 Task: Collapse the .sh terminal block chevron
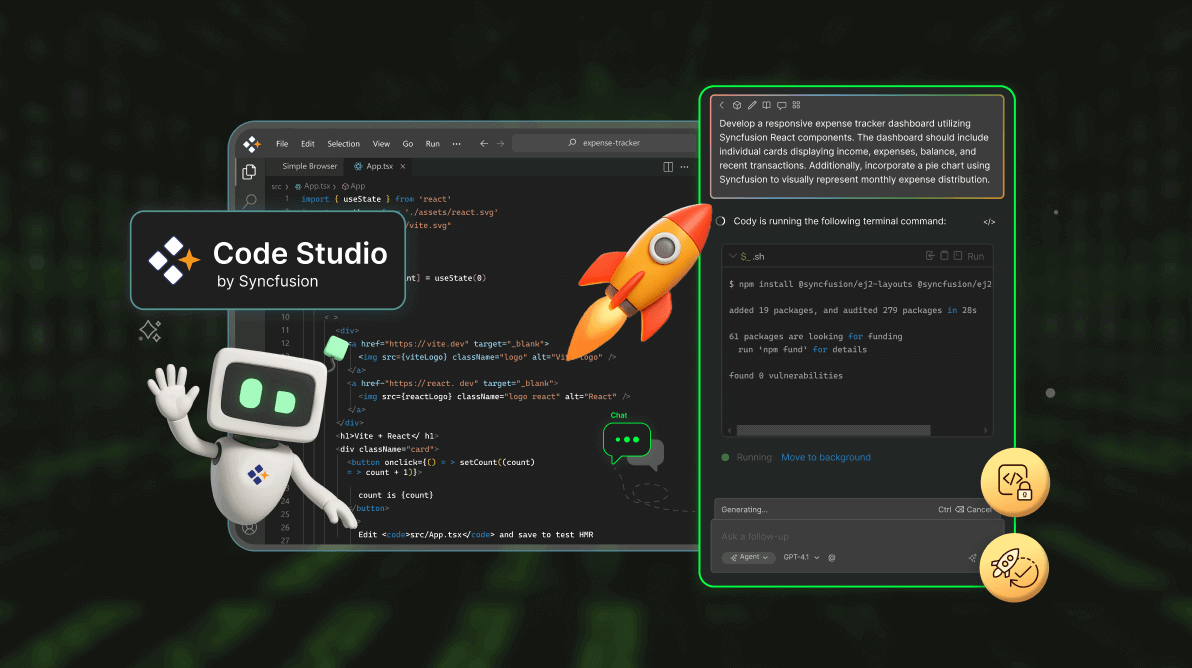tap(732, 256)
